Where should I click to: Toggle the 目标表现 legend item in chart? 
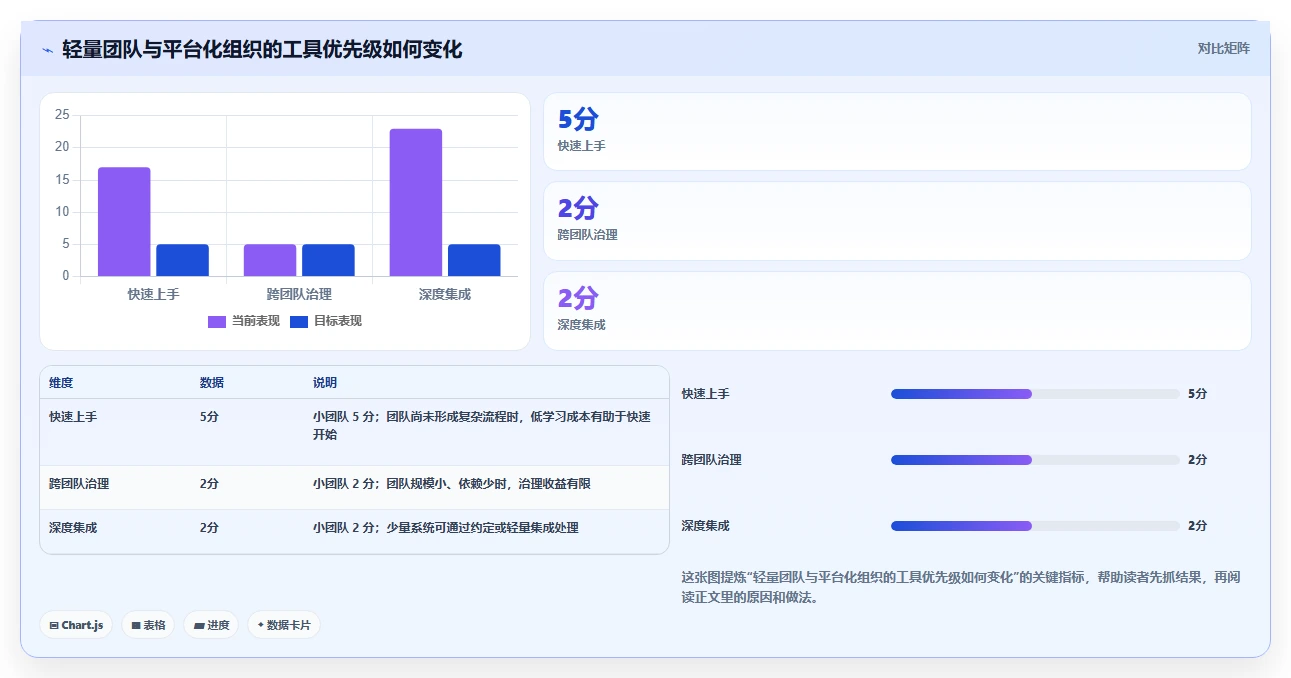coord(326,321)
